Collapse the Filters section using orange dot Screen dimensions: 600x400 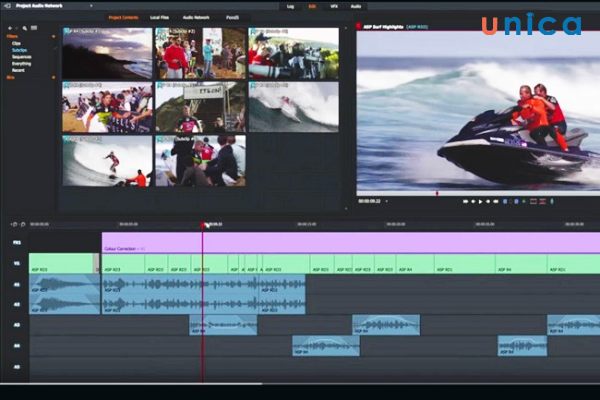coord(54,36)
